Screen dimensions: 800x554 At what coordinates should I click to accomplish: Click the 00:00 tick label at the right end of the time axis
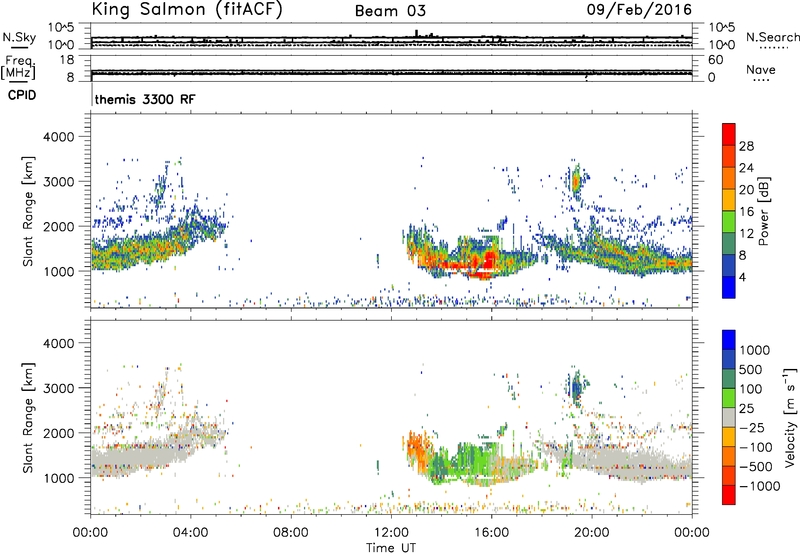692,533
